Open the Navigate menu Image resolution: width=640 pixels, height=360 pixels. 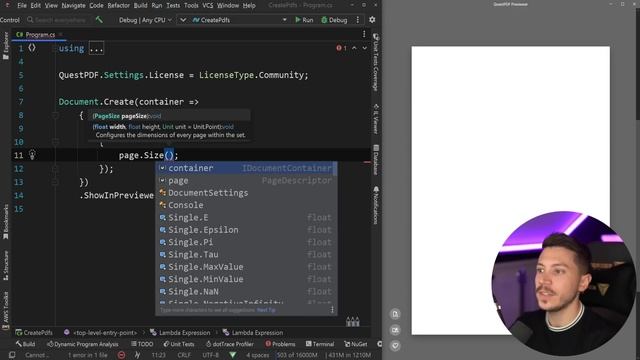(x=73, y=5)
